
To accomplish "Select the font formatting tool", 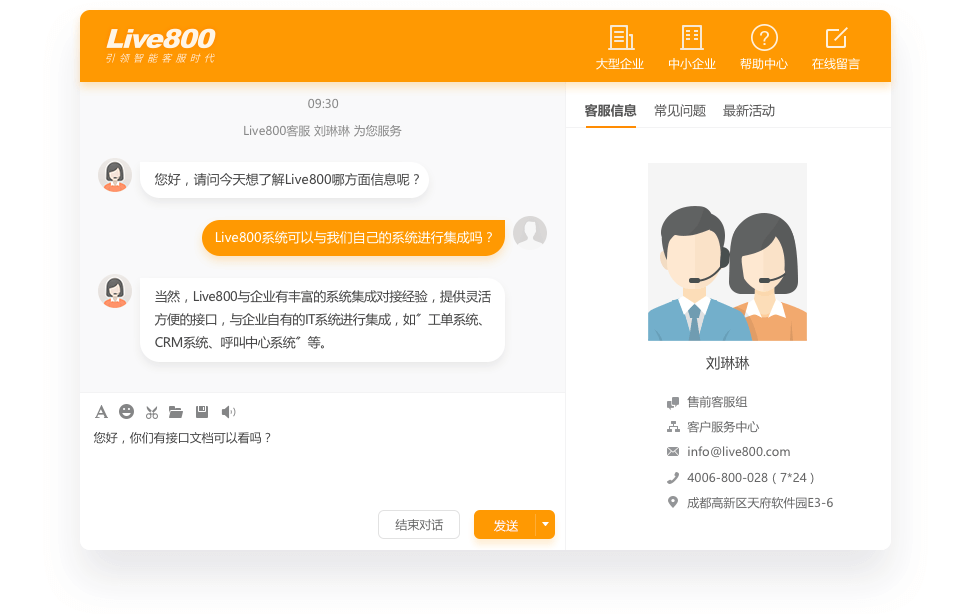I will coord(100,411).
